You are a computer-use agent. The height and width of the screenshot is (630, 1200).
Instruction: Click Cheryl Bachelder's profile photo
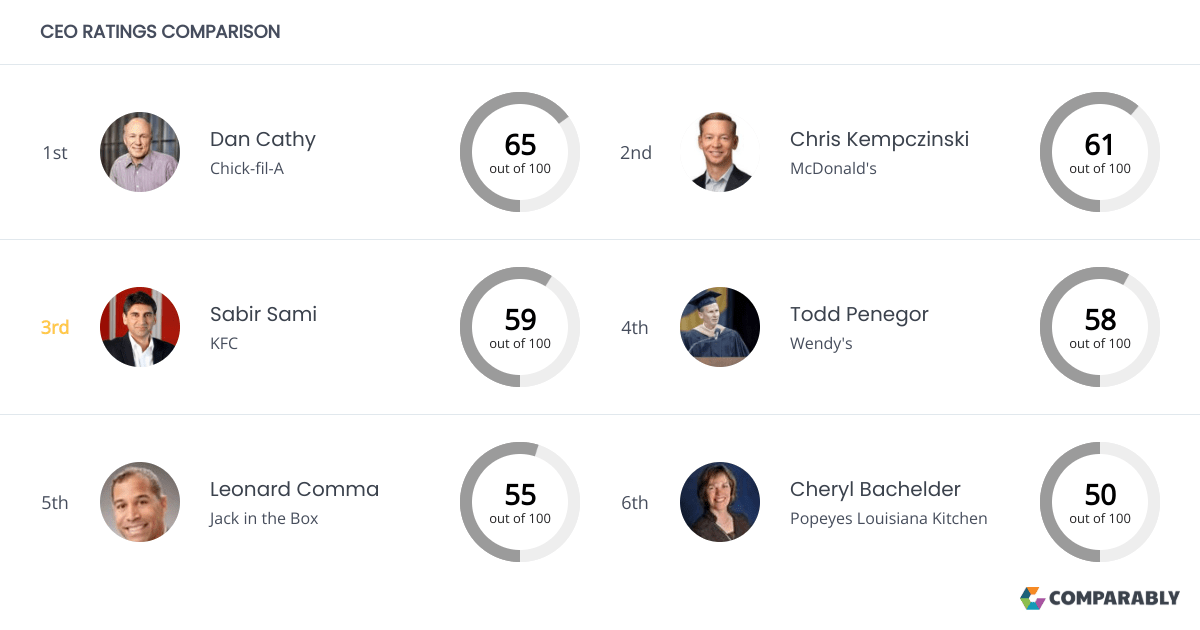(x=720, y=502)
